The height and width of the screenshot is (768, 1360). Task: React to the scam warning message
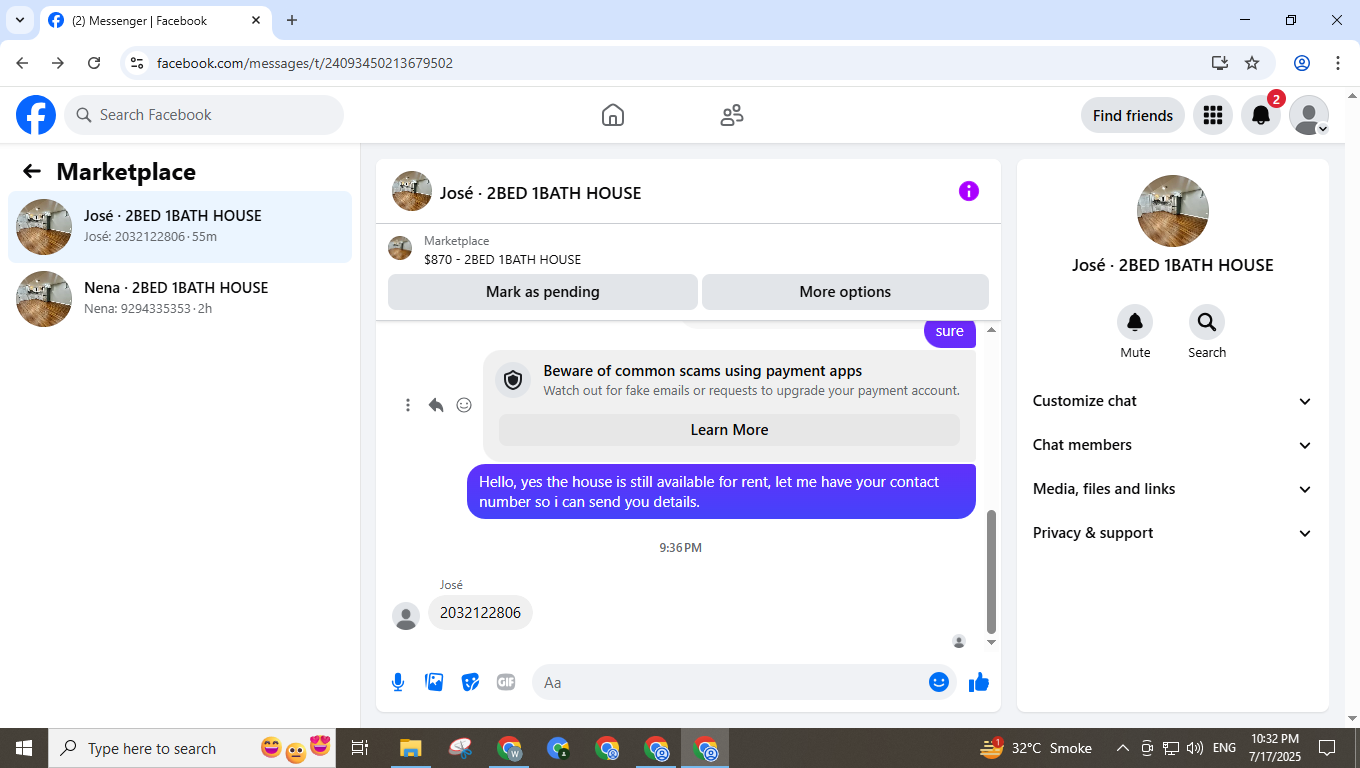click(464, 405)
